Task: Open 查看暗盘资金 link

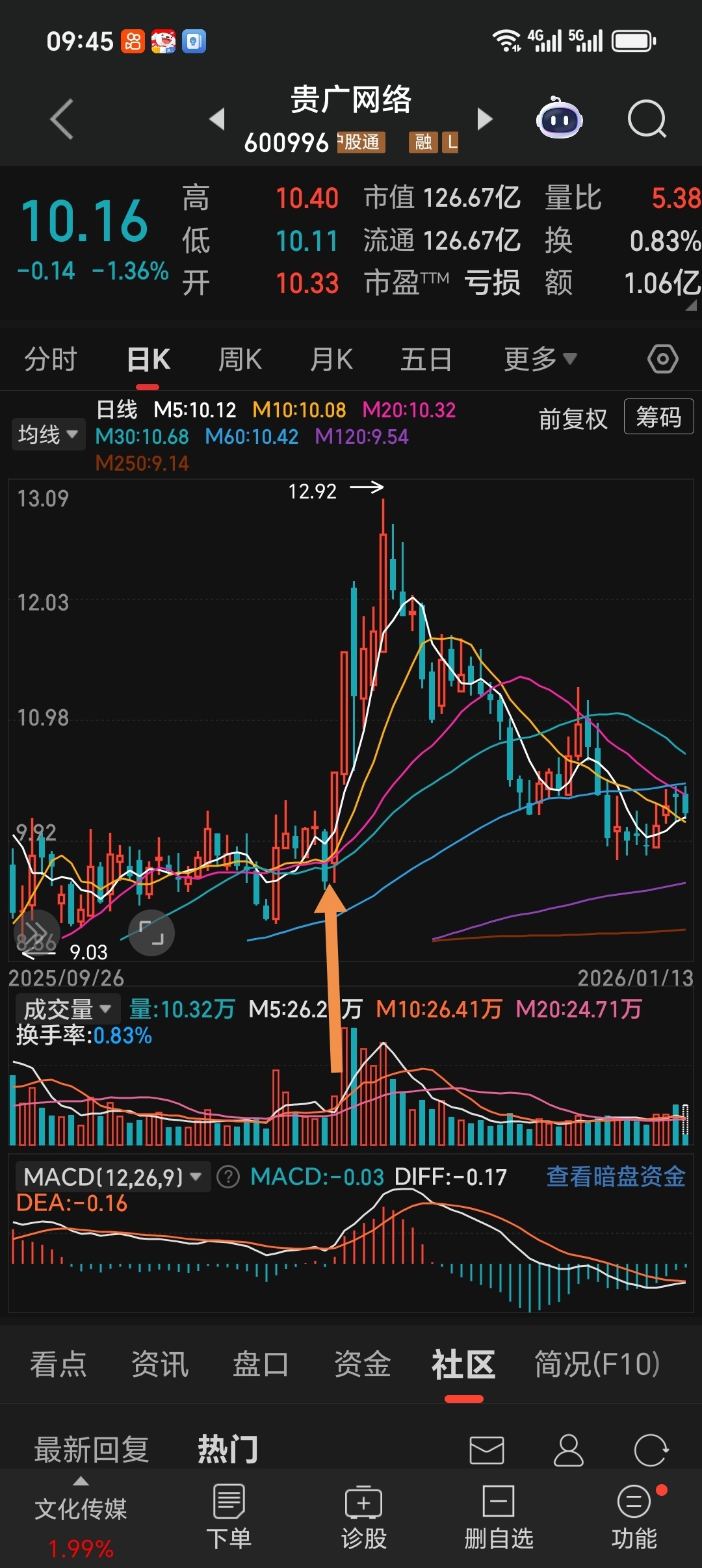Action: [616, 1176]
